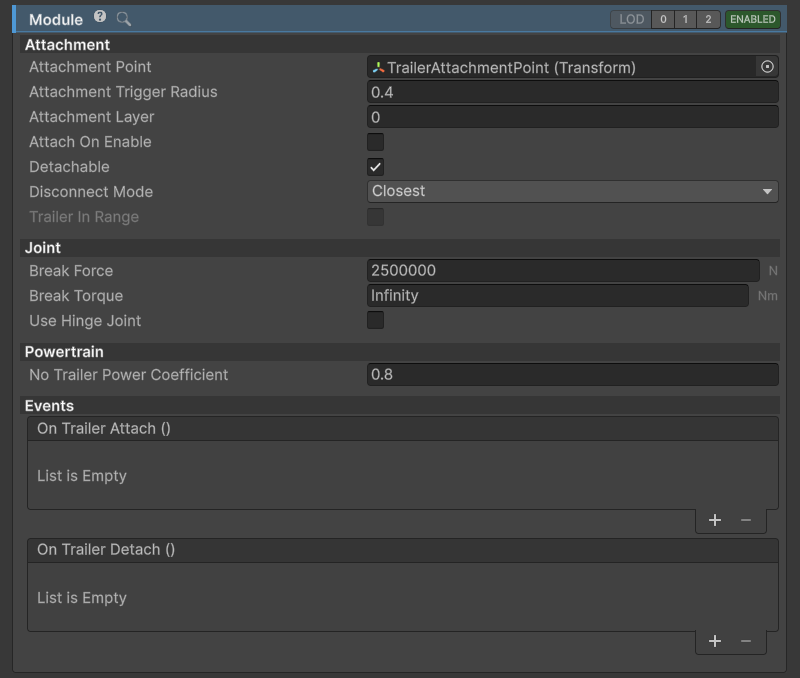Click the Module title text

pyautogui.click(x=56, y=19)
